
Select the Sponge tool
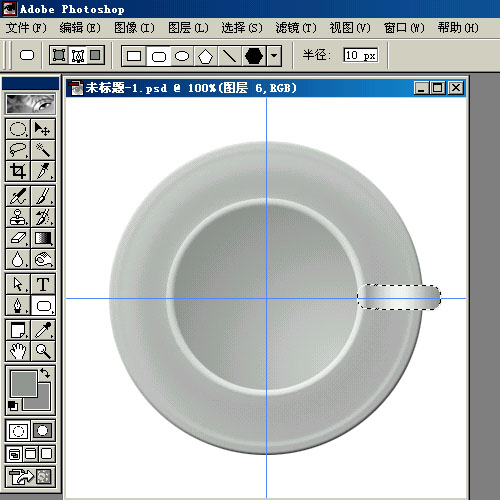(x=43, y=259)
